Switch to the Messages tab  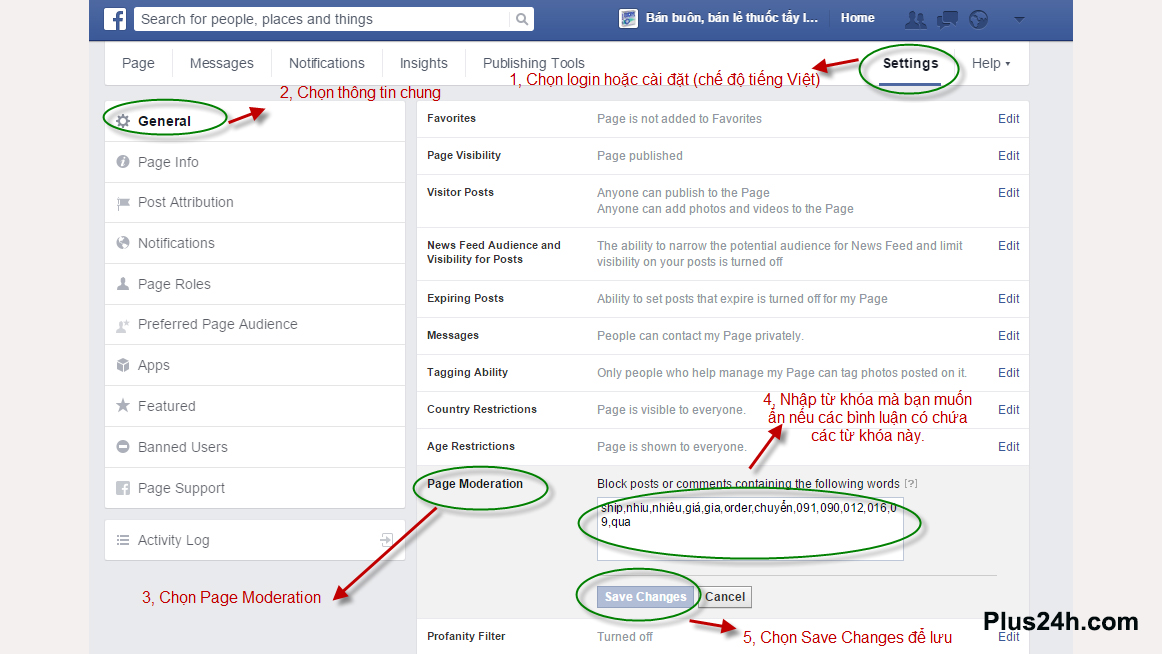point(222,63)
